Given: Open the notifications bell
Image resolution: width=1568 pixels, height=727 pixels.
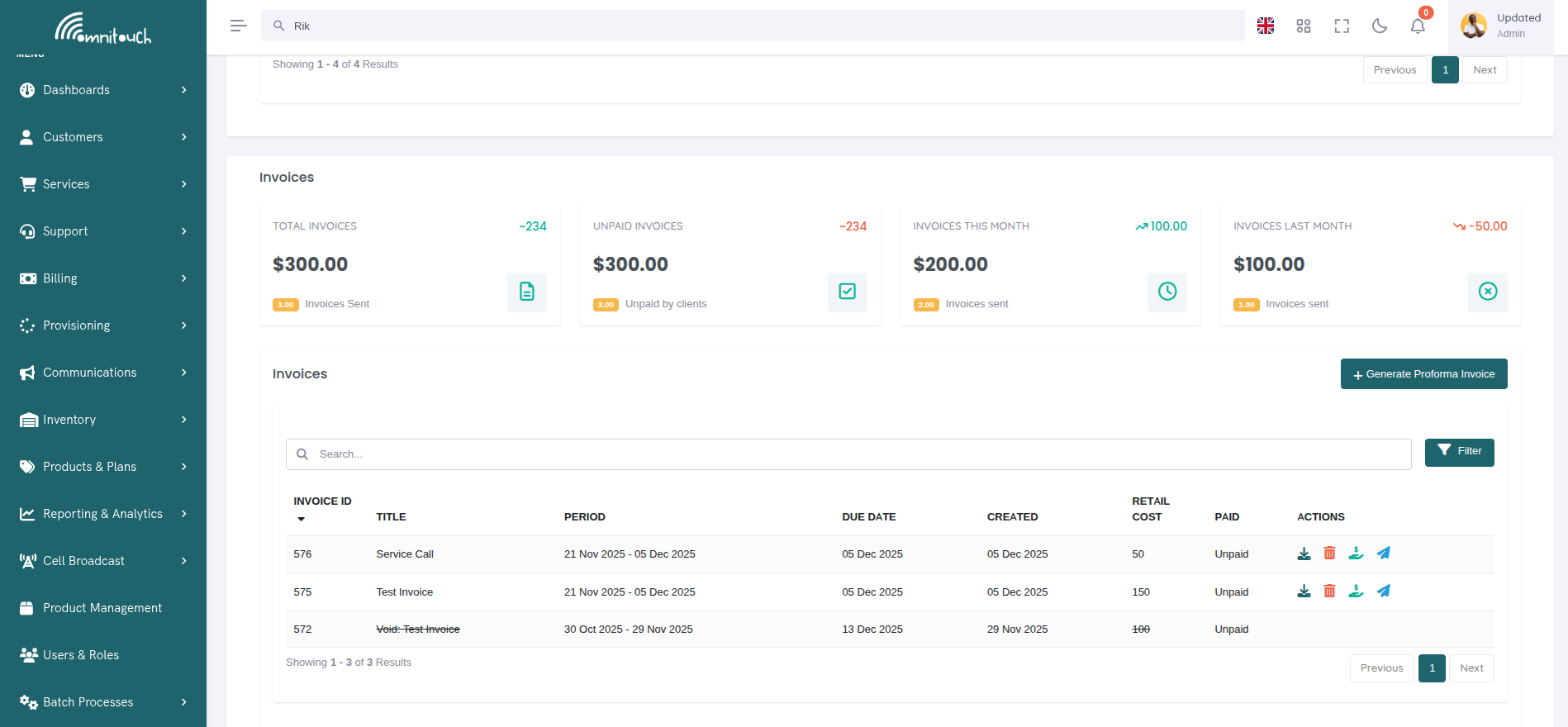Looking at the screenshot, I should [1418, 26].
